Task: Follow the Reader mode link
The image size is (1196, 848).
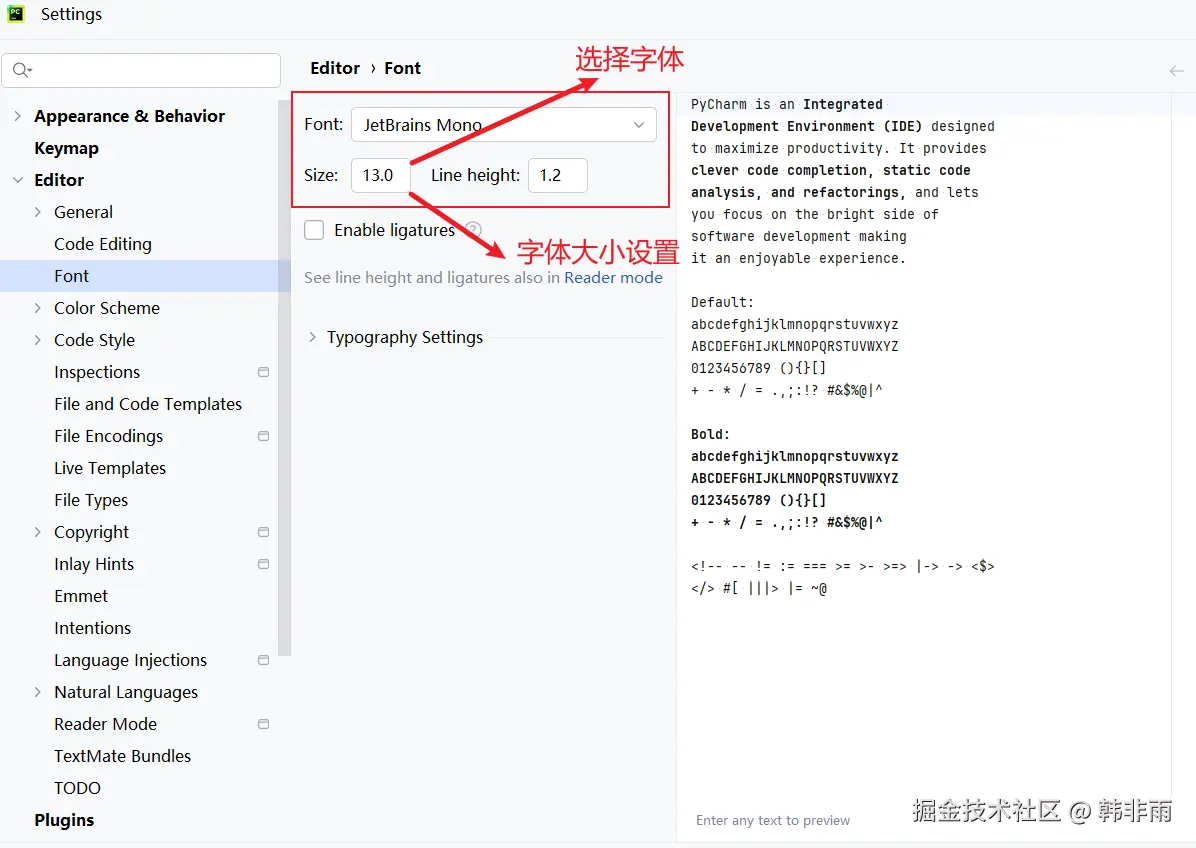Action: coord(613,278)
